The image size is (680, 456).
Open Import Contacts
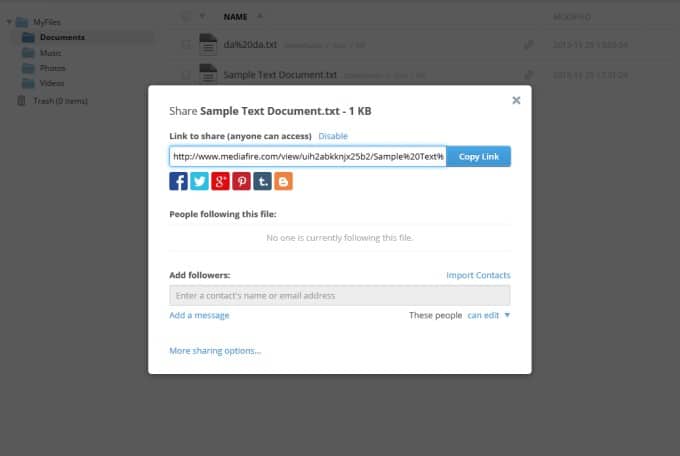click(478, 276)
